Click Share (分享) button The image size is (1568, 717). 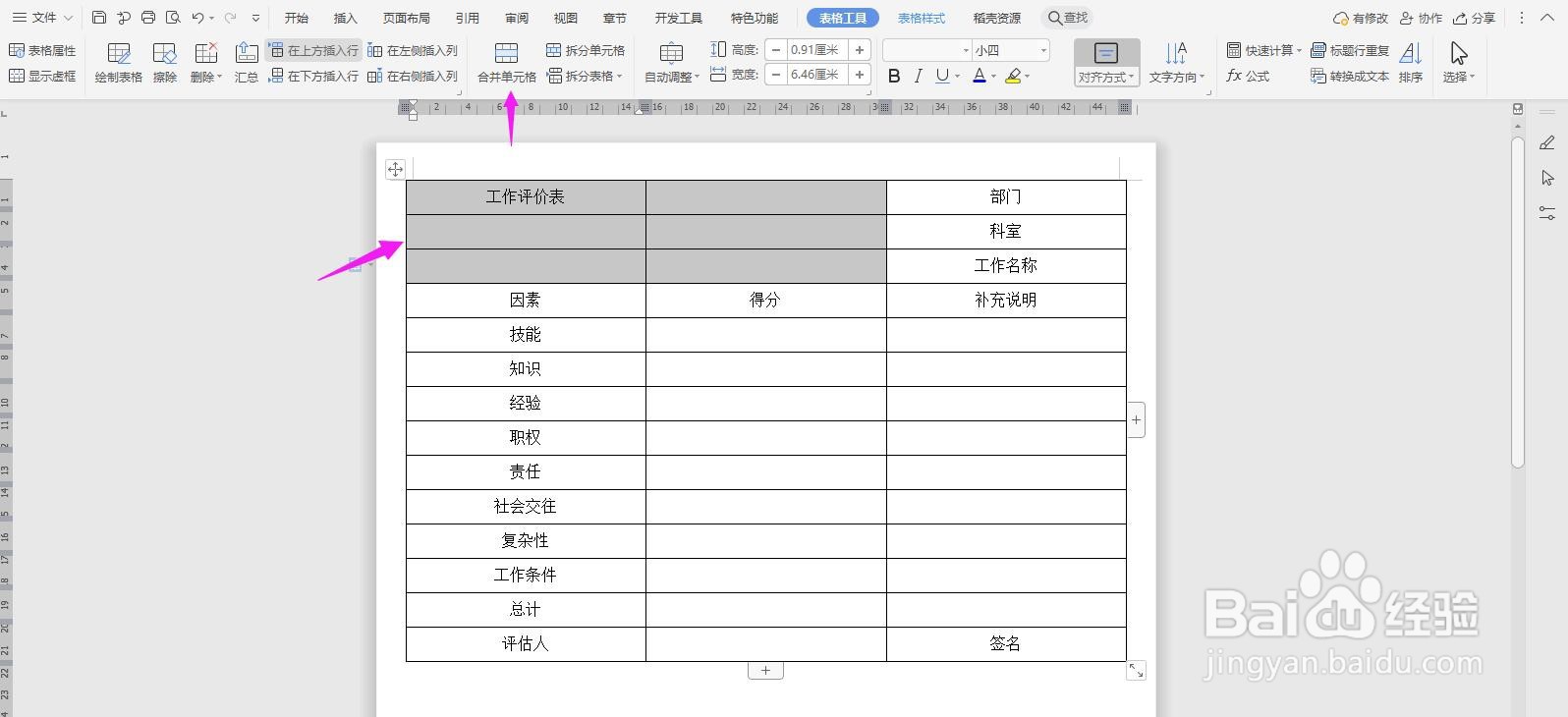[x=1475, y=18]
